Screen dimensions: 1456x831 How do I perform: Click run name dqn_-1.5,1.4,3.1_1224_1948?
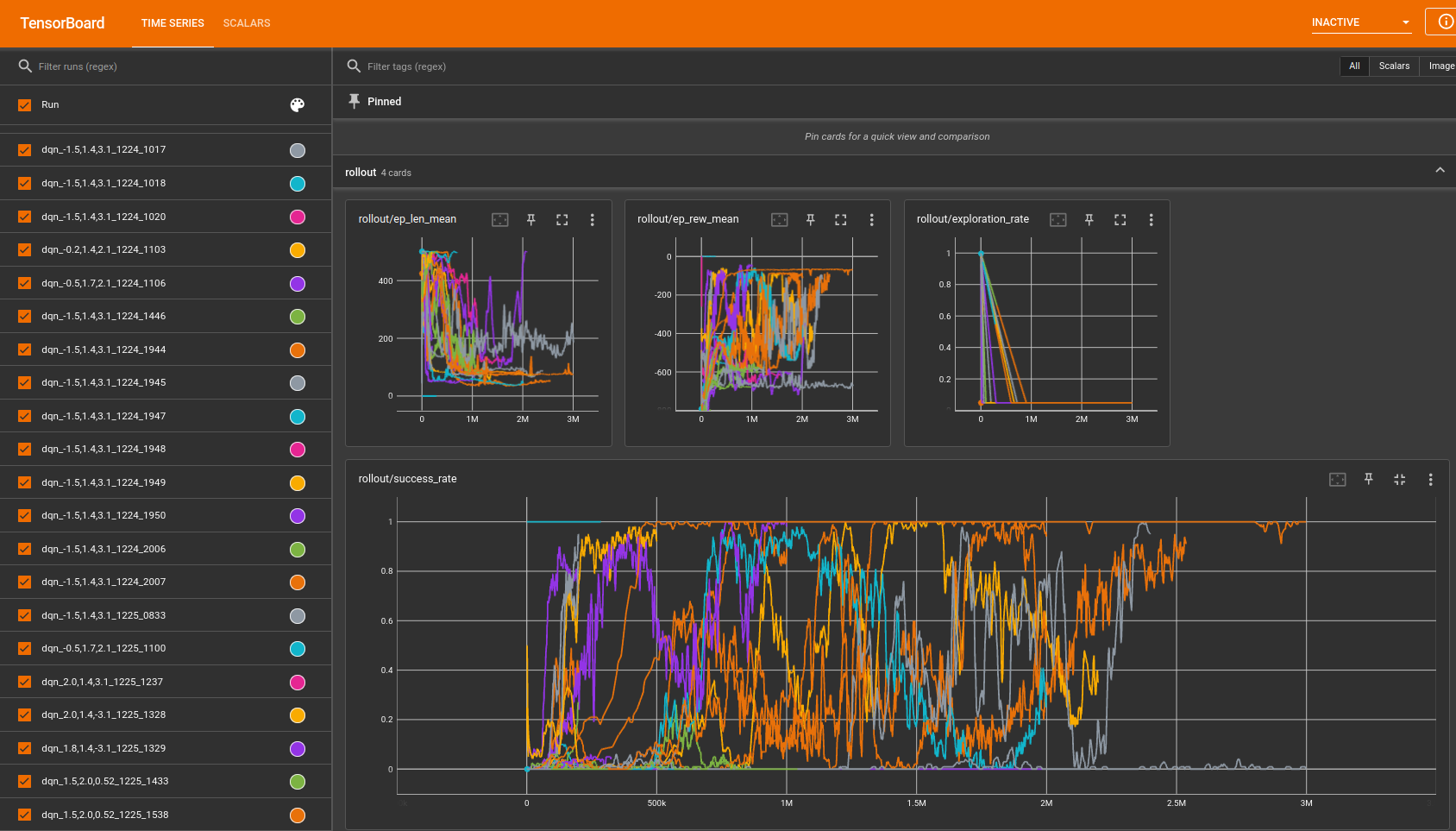pyautogui.click(x=104, y=450)
